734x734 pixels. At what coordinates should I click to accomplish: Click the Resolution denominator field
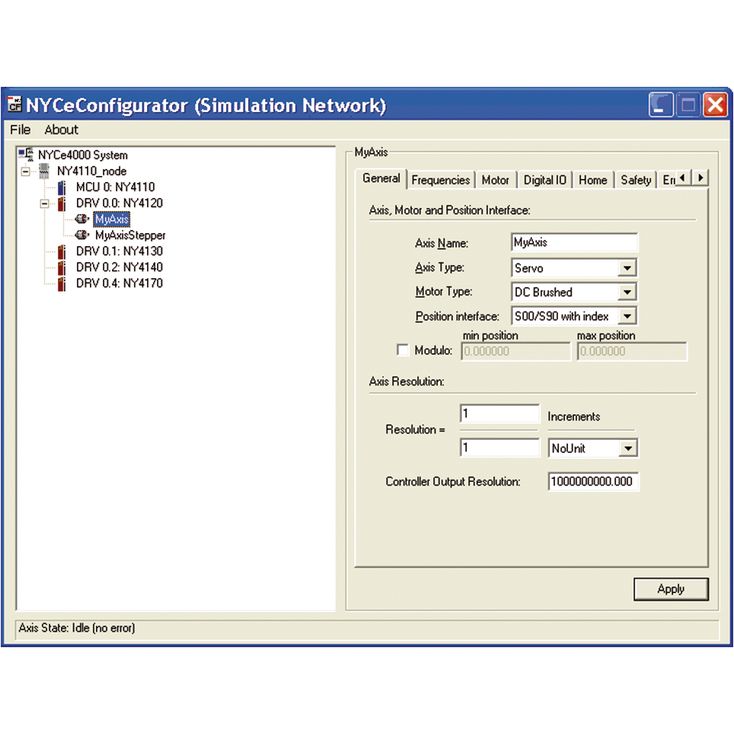(x=499, y=448)
